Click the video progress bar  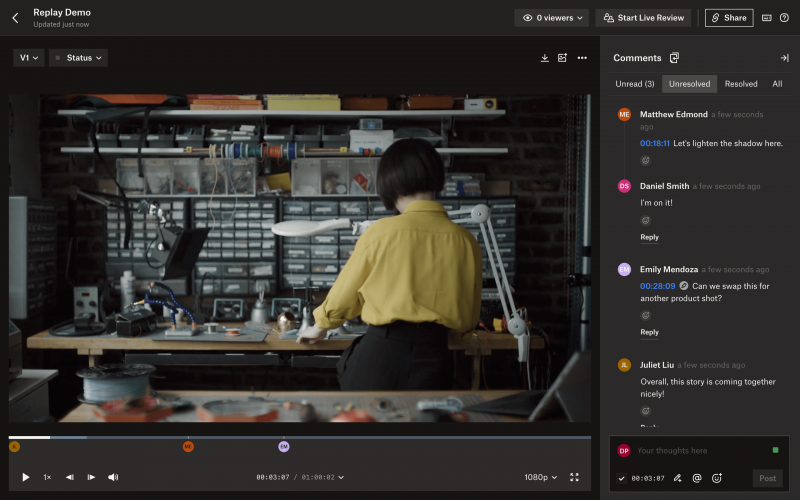[x=299, y=437]
